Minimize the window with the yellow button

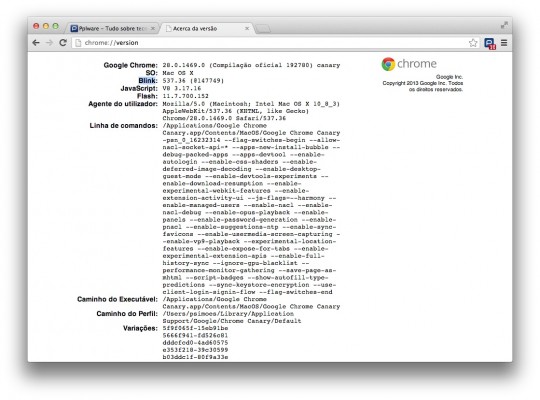click(45, 26)
